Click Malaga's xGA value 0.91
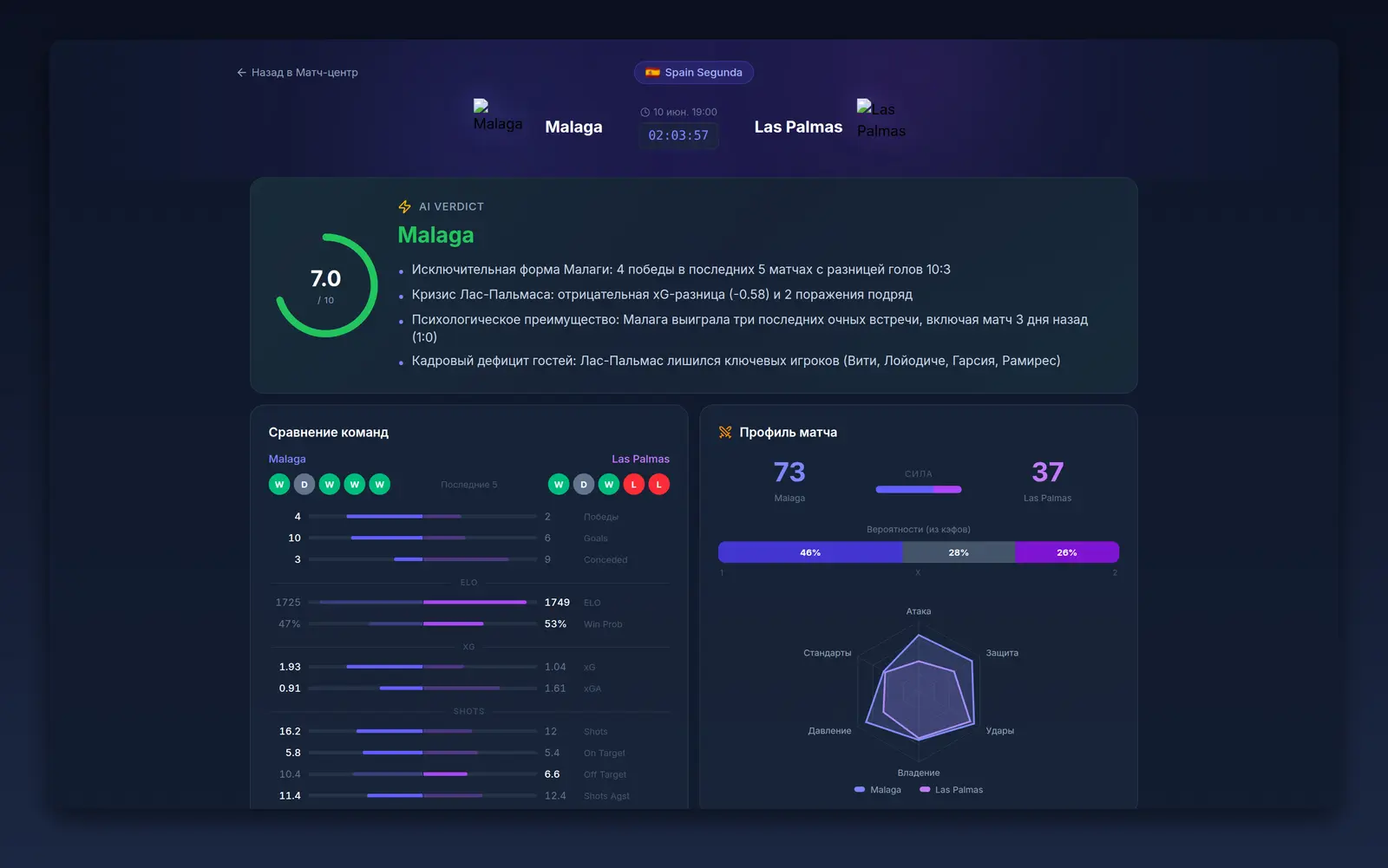 click(290, 689)
